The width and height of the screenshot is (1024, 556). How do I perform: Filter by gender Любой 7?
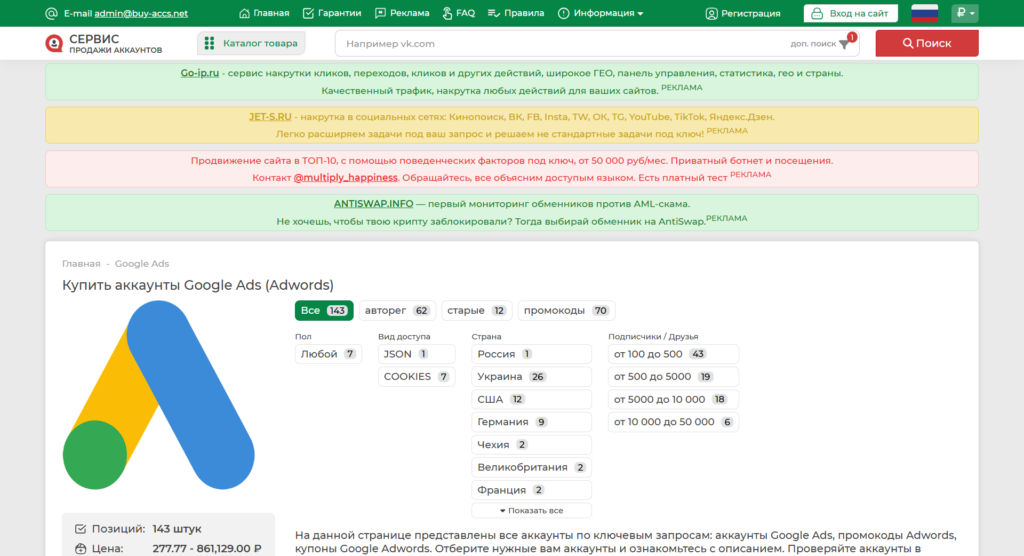point(328,354)
